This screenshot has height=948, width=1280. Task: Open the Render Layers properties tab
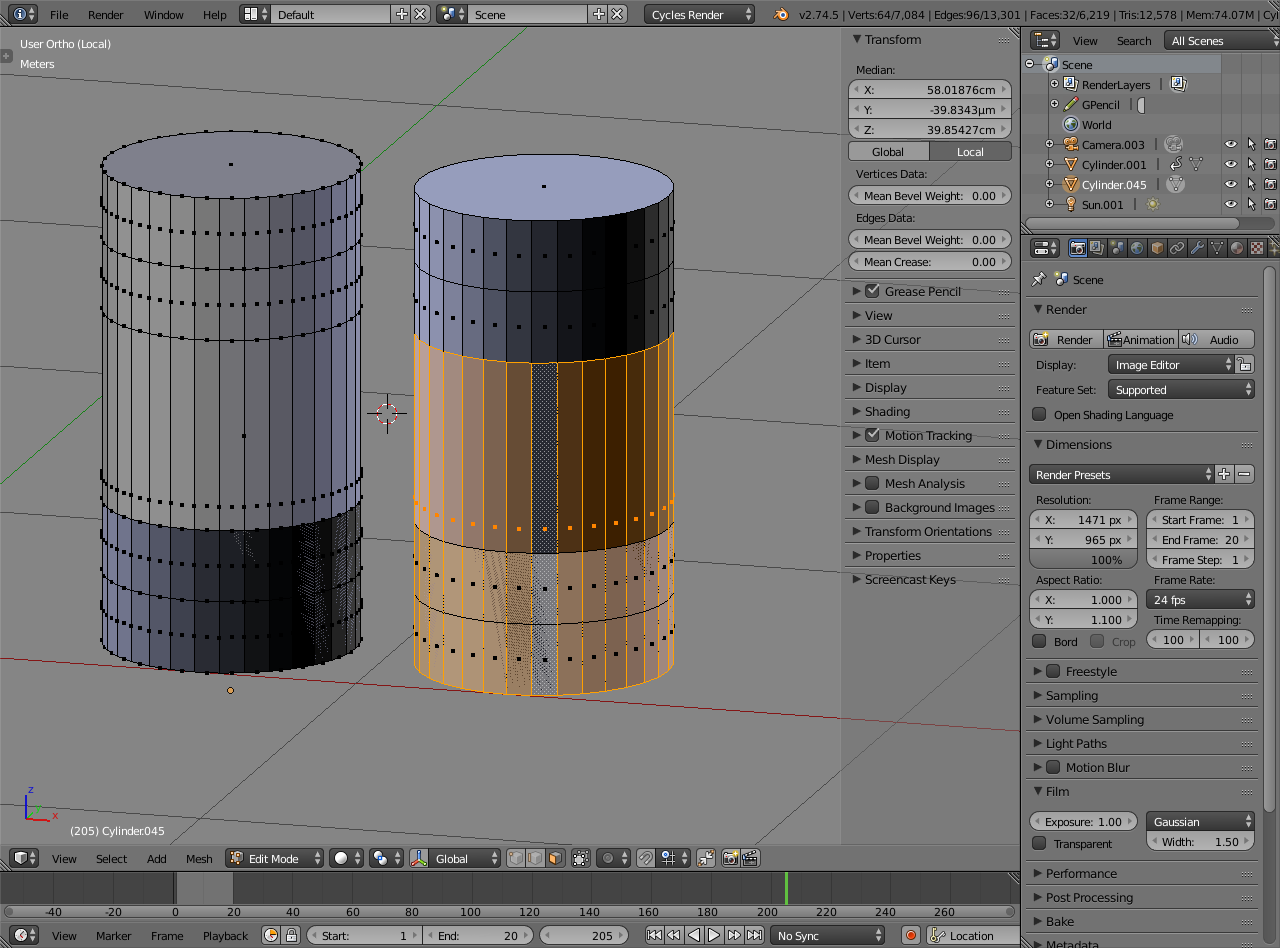(1097, 248)
